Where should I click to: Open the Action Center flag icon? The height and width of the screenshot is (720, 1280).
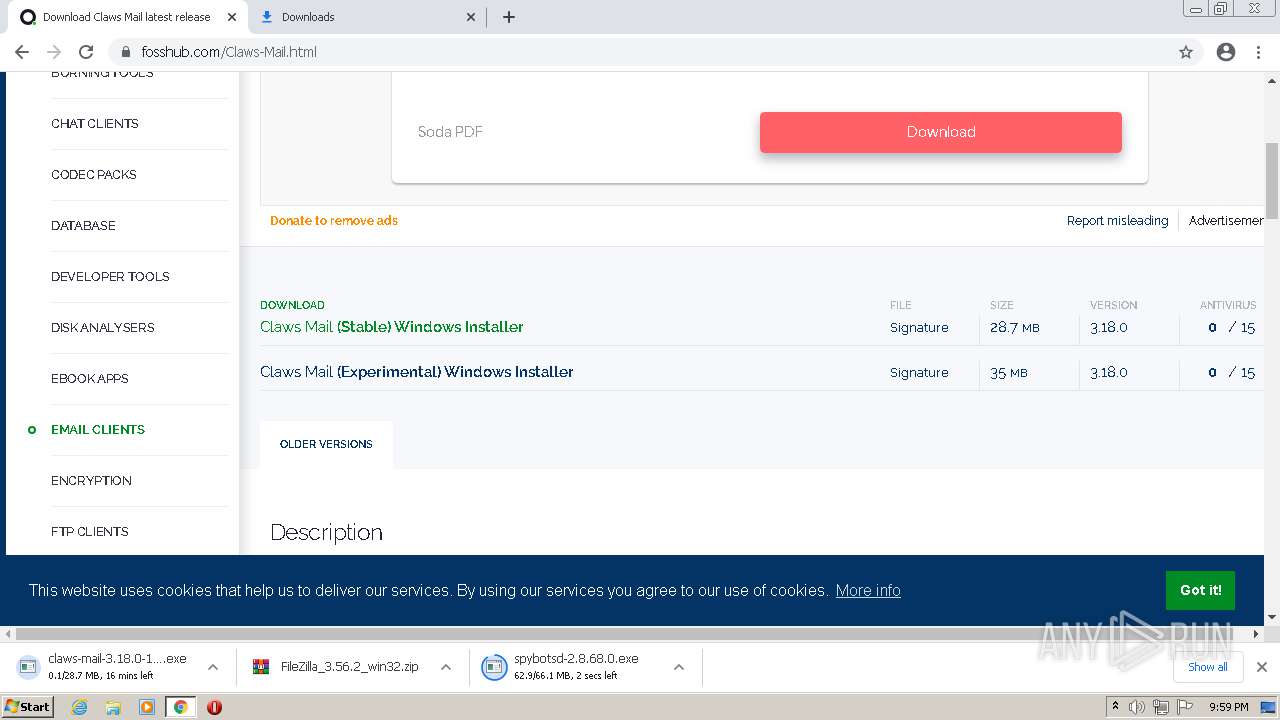point(1185,707)
